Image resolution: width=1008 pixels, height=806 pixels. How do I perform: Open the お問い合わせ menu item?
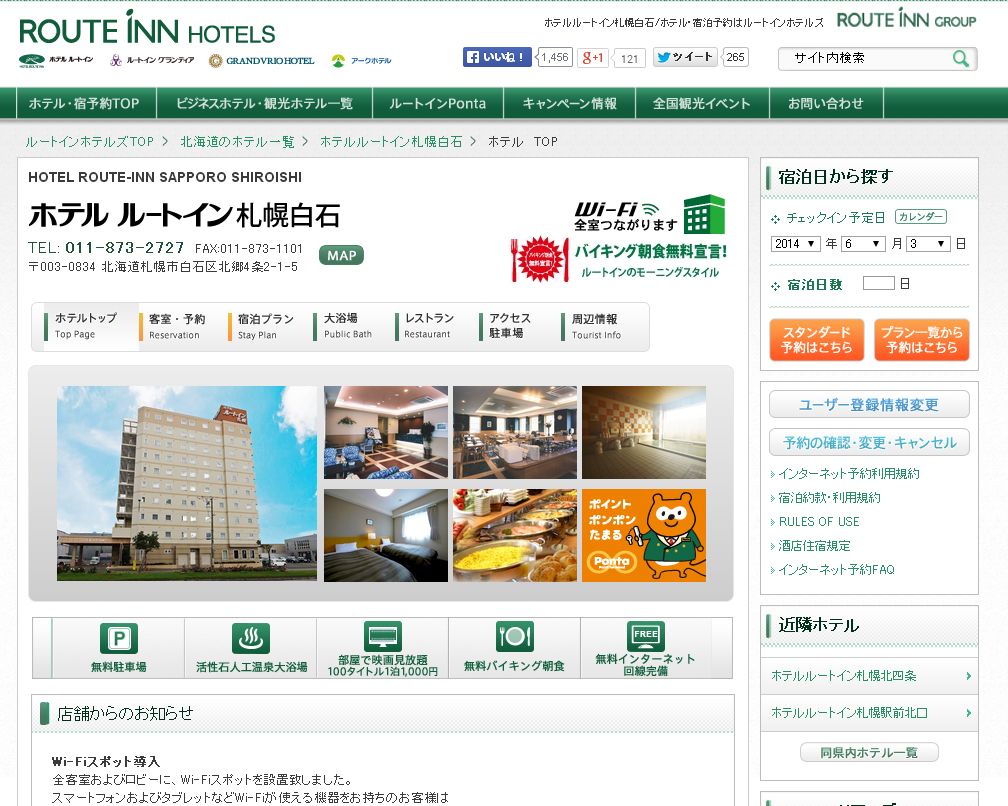(826, 103)
